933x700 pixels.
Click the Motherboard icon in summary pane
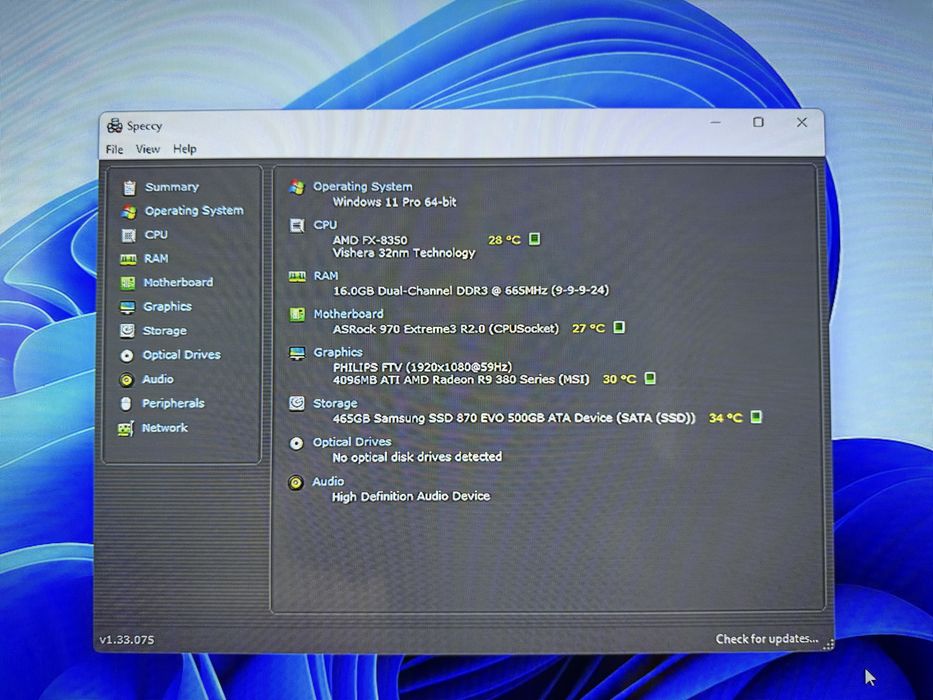tap(296, 314)
